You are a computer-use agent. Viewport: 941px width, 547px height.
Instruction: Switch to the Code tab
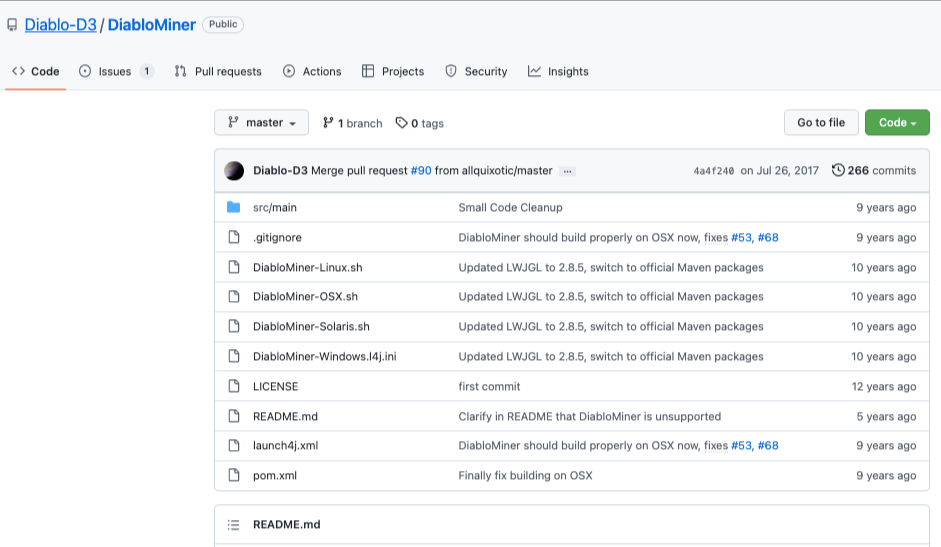click(x=35, y=71)
